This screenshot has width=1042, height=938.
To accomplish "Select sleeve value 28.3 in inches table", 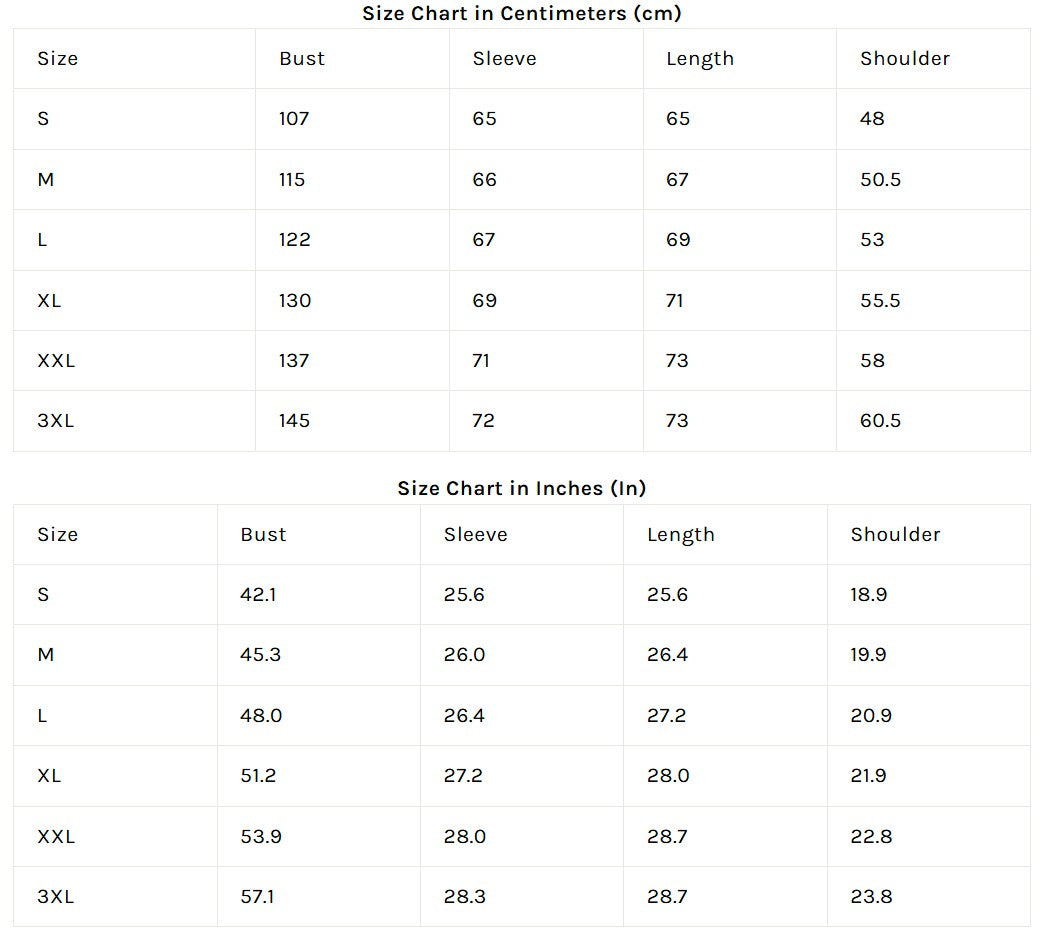I will pyautogui.click(x=464, y=897).
